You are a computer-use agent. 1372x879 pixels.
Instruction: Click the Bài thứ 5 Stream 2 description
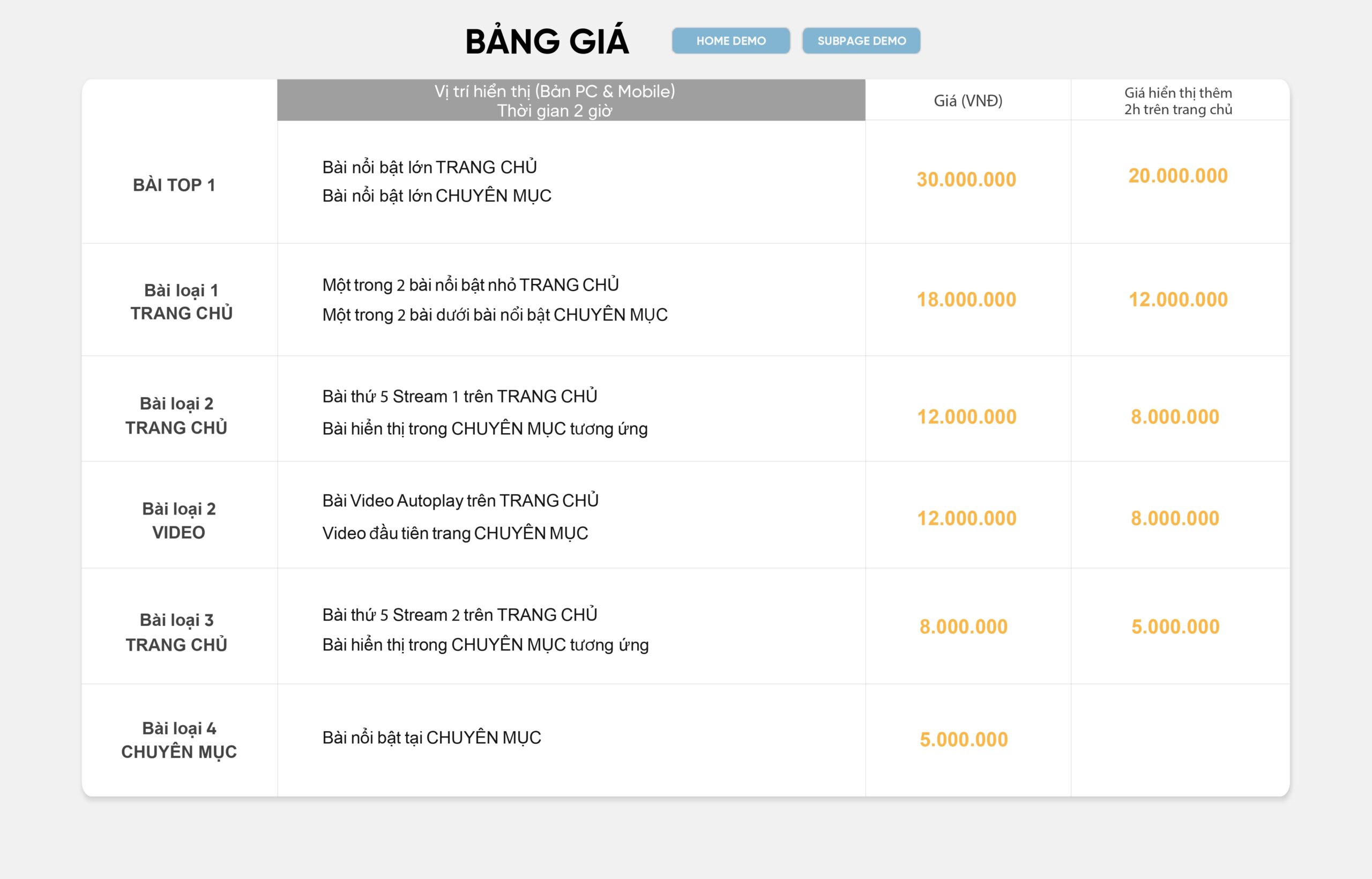[459, 615]
